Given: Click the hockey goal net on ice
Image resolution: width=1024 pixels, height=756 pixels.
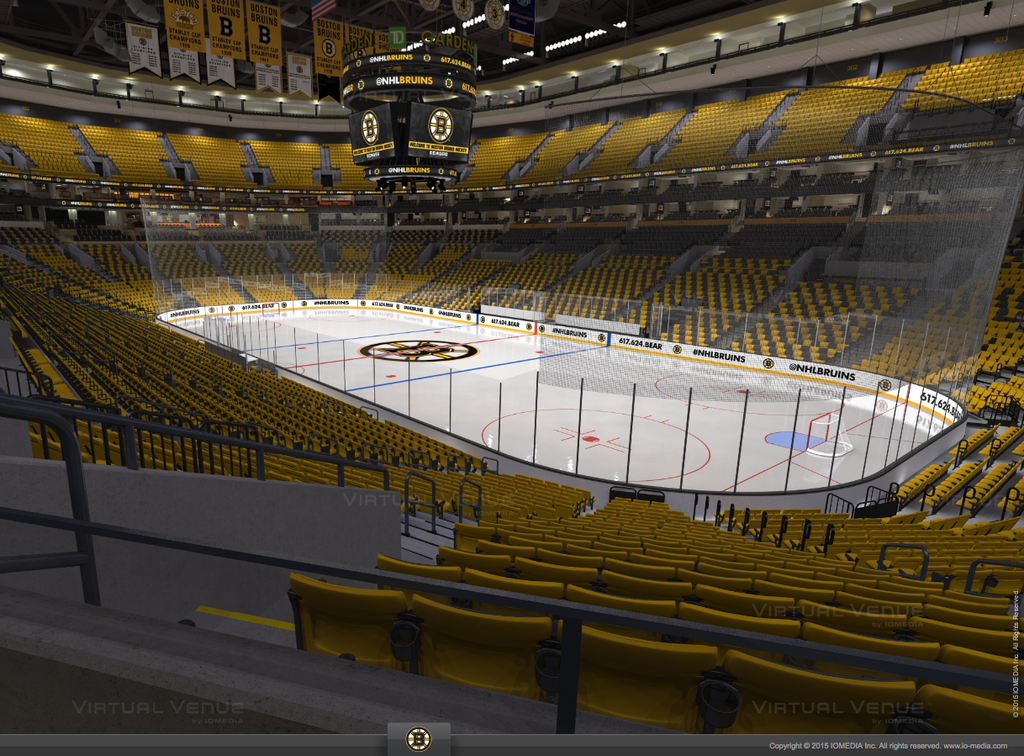Looking at the screenshot, I should [x=829, y=435].
